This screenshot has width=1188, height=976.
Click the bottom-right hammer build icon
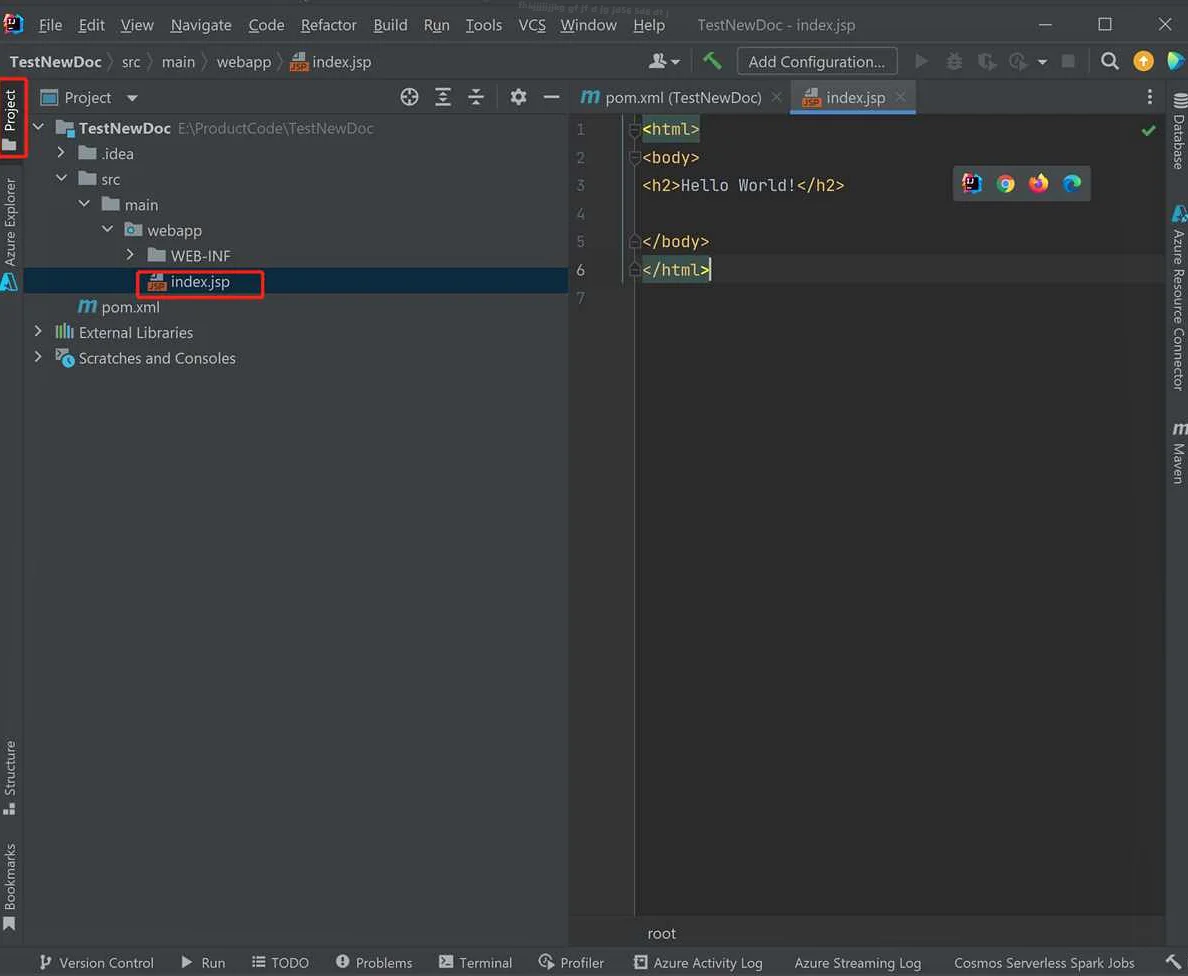pos(1173,962)
